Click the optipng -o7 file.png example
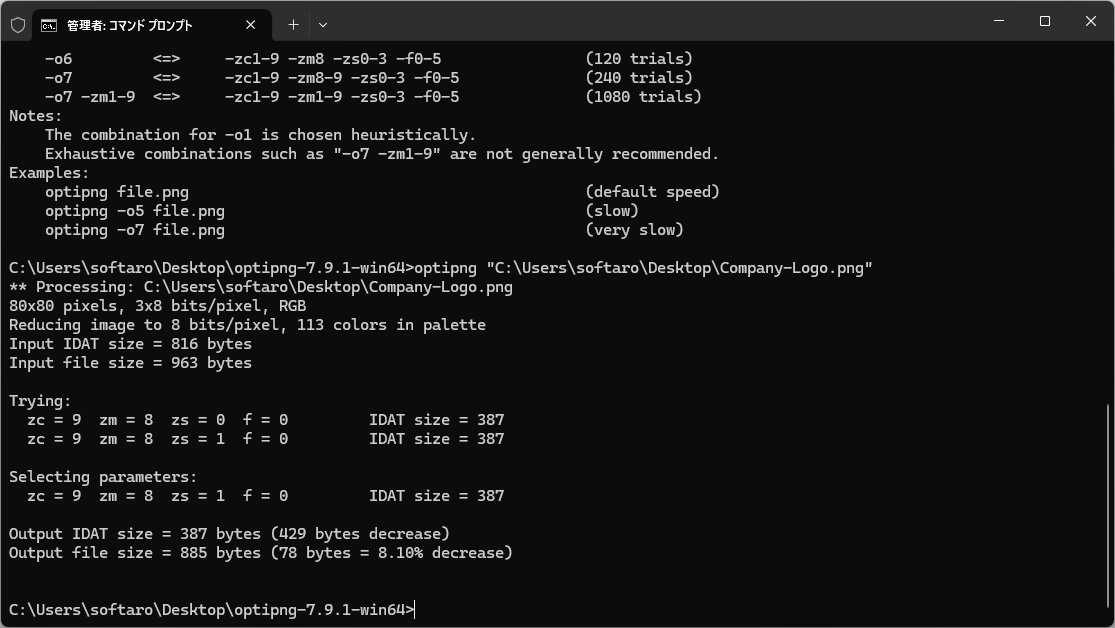 [134, 230]
